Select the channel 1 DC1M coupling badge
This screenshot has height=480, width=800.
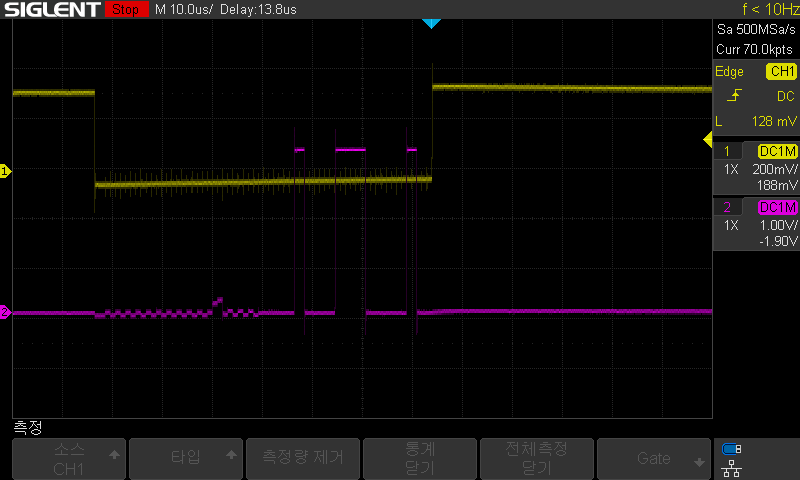pos(777,151)
